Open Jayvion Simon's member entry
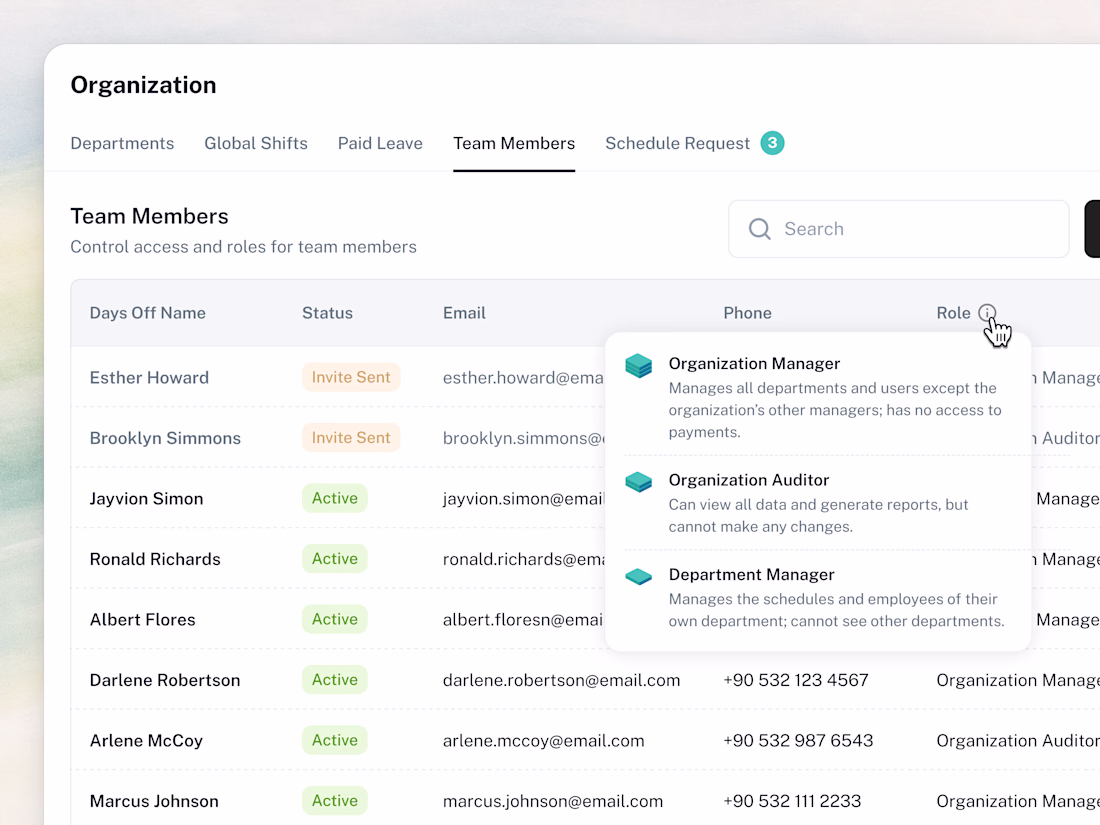1100x825 pixels. tap(147, 499)
